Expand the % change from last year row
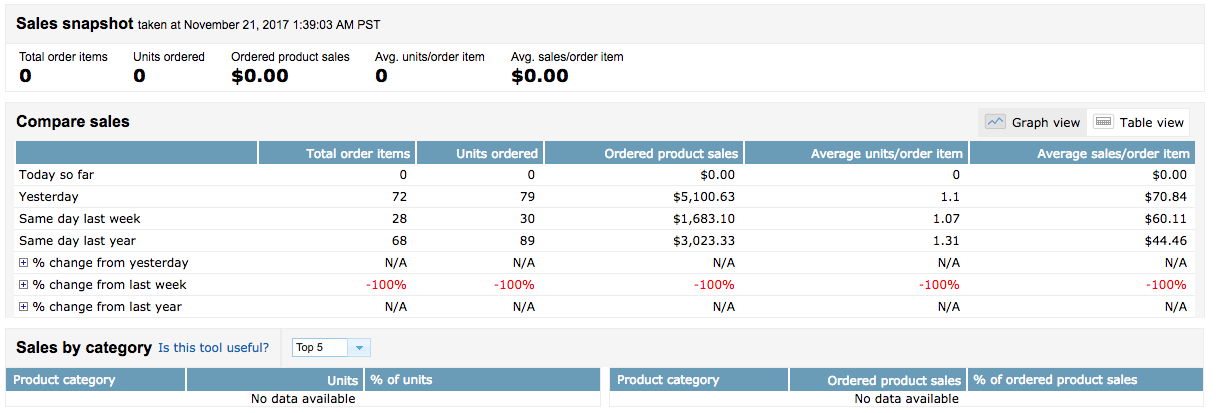 click(x=24, y=307)
